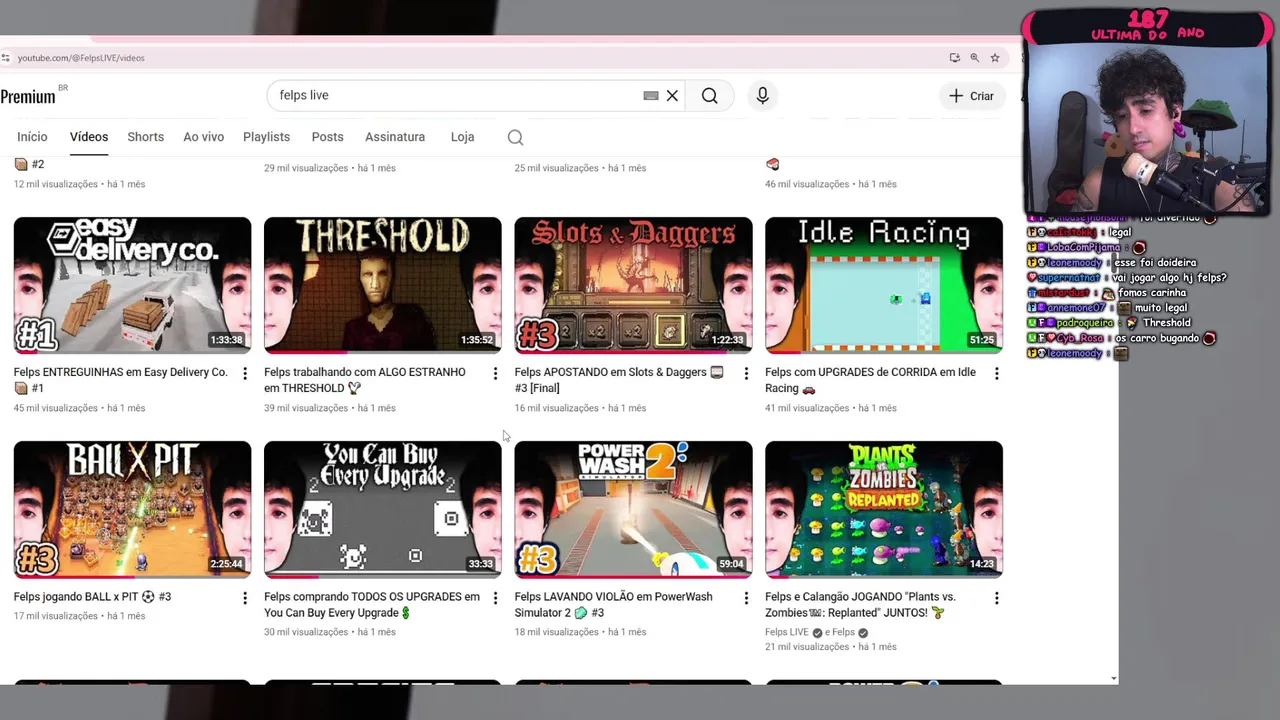Open more options for BALL x PIT video
1280x720 pixels.
(245, 598)
